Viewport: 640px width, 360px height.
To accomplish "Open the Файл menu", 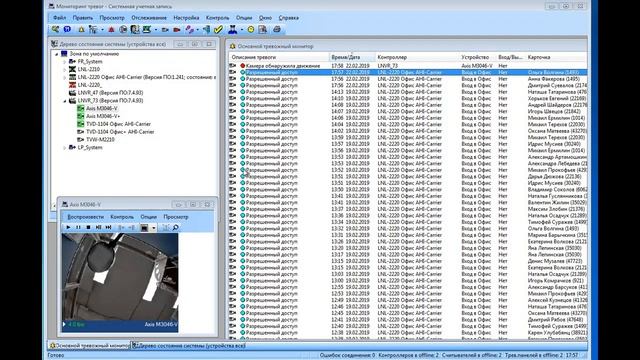I will pos(59,18).
